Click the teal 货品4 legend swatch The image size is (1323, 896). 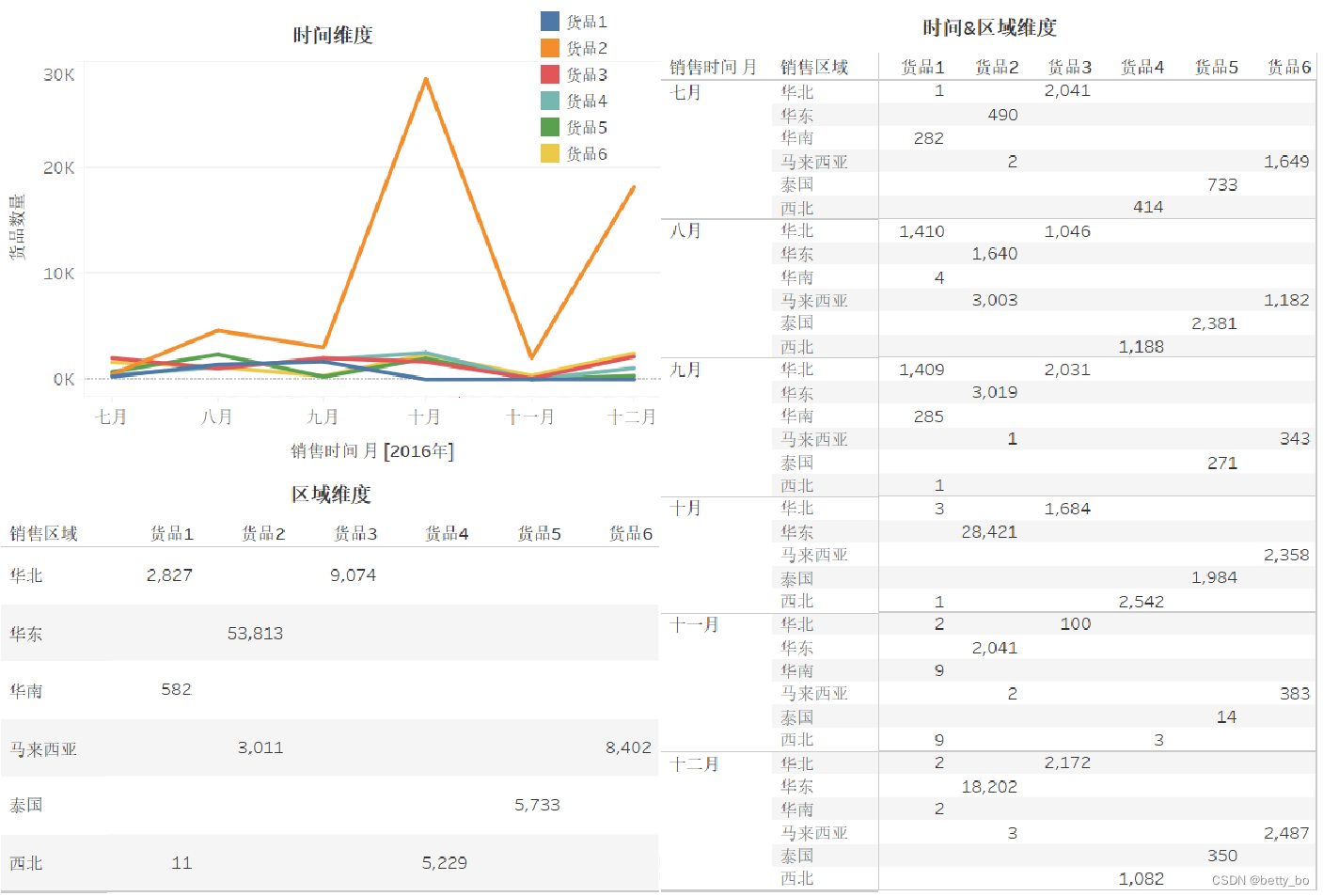point(550,100)
